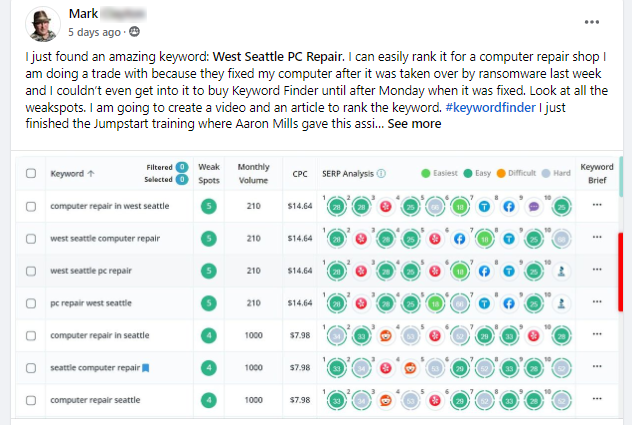Click weak spots badge for west seattle pc repair
Viewport: 632px width, 425px height.
point(207,271)
